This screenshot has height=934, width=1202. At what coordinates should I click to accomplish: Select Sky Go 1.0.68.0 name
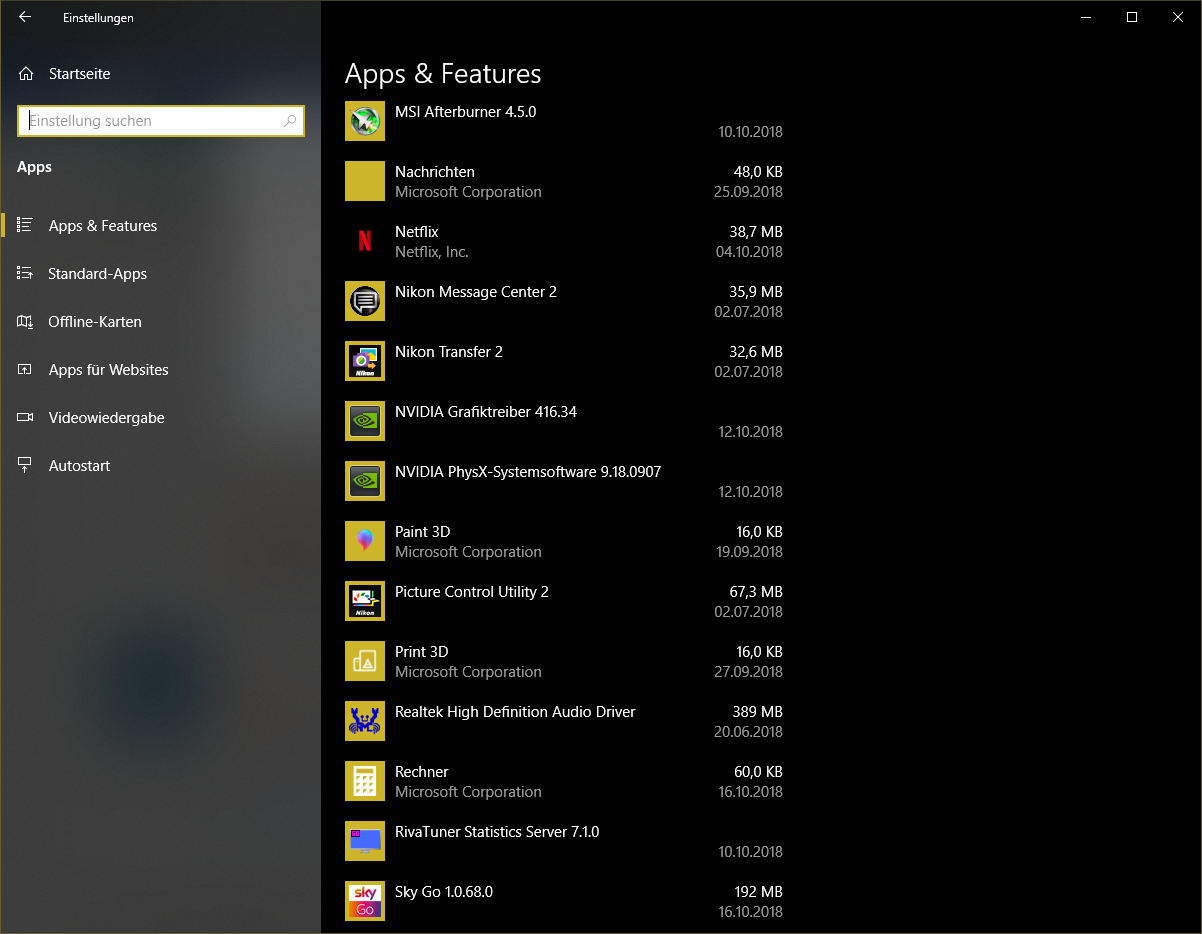444,892
